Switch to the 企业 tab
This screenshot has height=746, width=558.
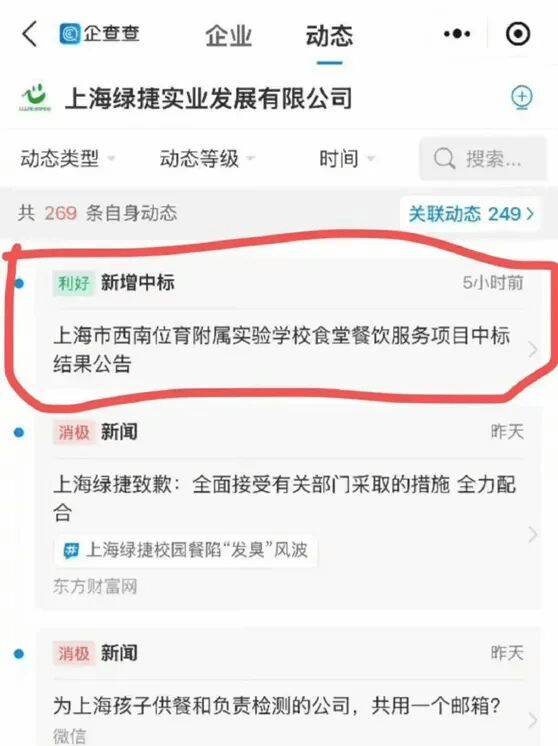[228, 36]
